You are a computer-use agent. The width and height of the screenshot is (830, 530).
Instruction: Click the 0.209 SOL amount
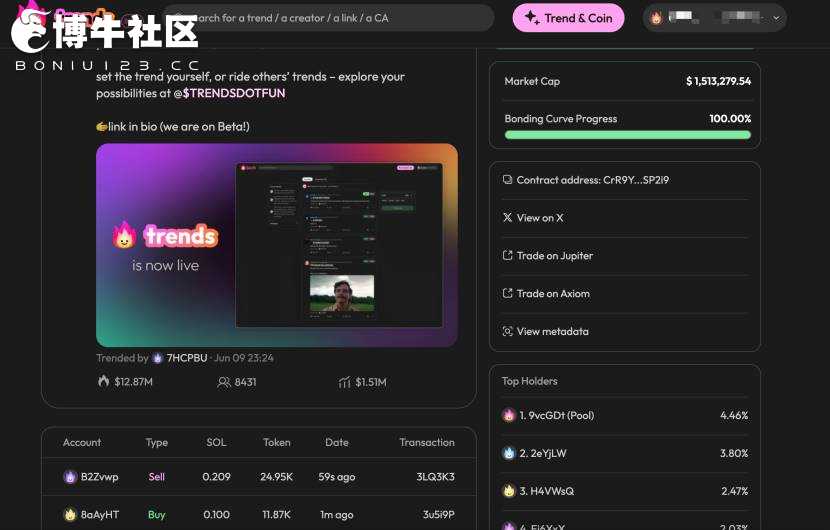coord(216,477)
